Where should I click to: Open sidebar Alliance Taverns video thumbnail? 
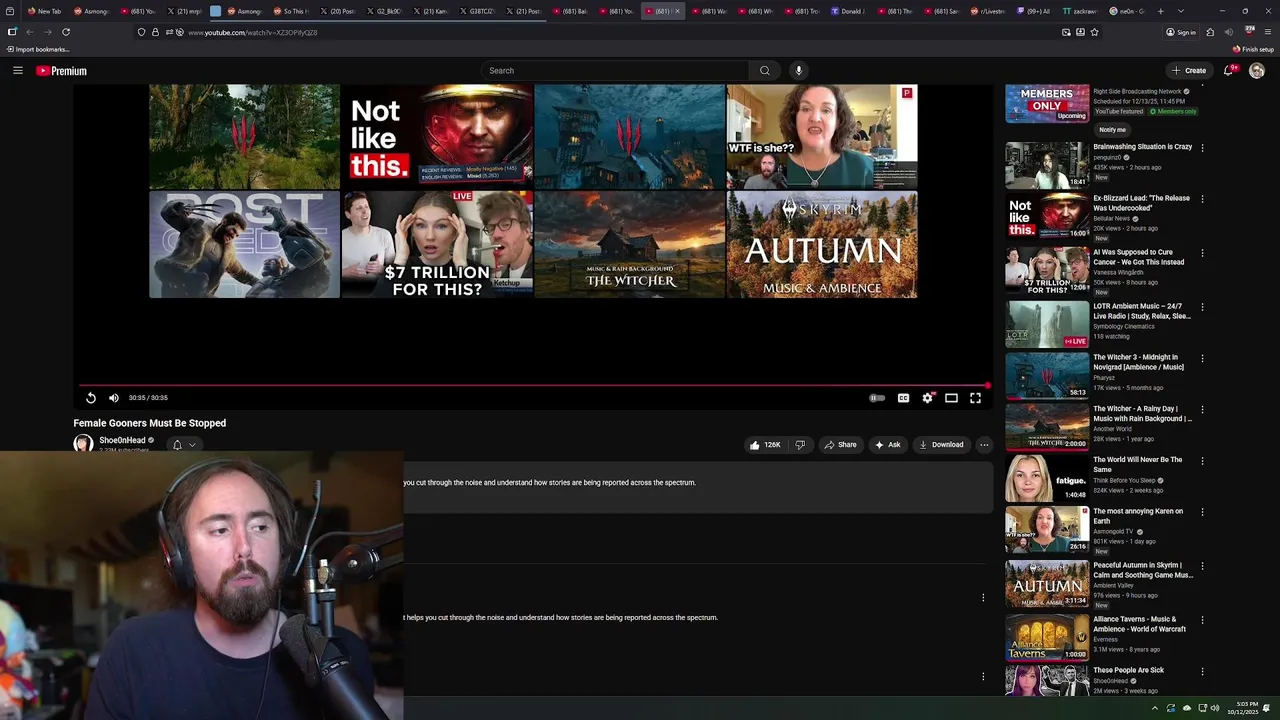pyautogui.click(x=1047, y=637)
